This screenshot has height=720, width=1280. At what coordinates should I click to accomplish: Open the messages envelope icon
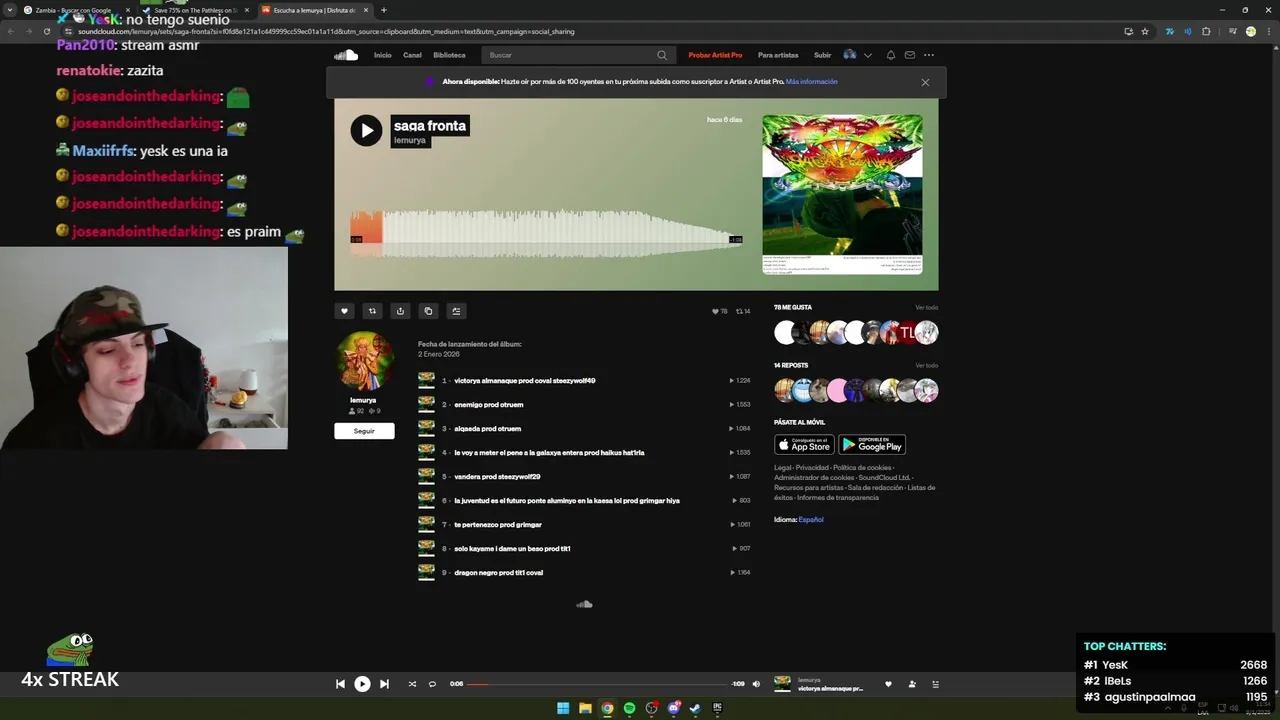pyautogui.click(x=910, y=55)
